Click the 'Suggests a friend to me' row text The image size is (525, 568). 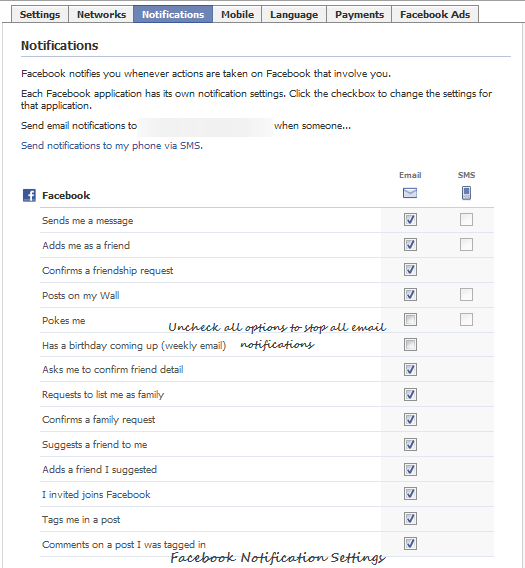[x=95, y=445]
